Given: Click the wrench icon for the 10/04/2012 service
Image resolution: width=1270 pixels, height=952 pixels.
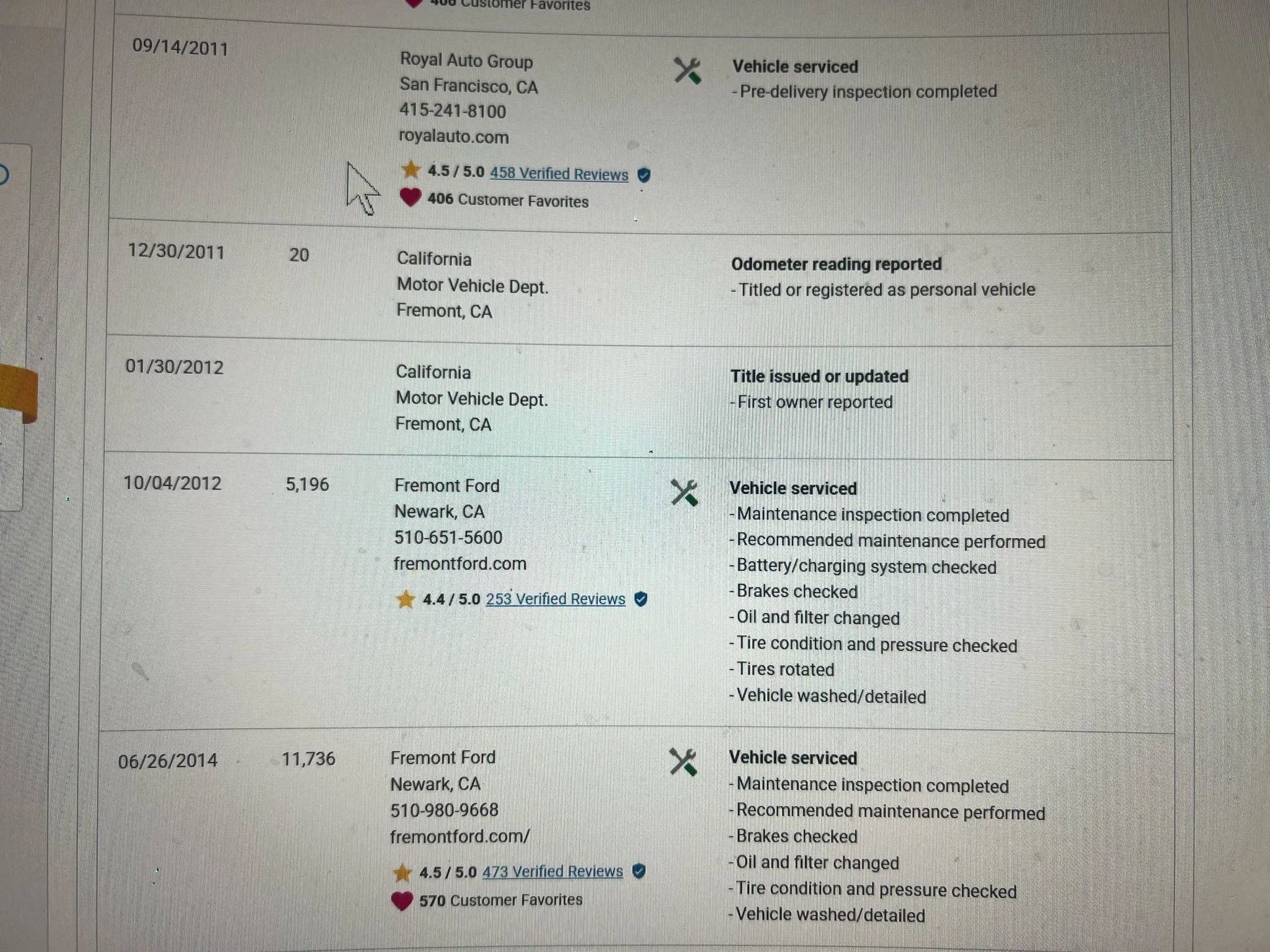Looking at the screenshot, I should coord(684,493).
